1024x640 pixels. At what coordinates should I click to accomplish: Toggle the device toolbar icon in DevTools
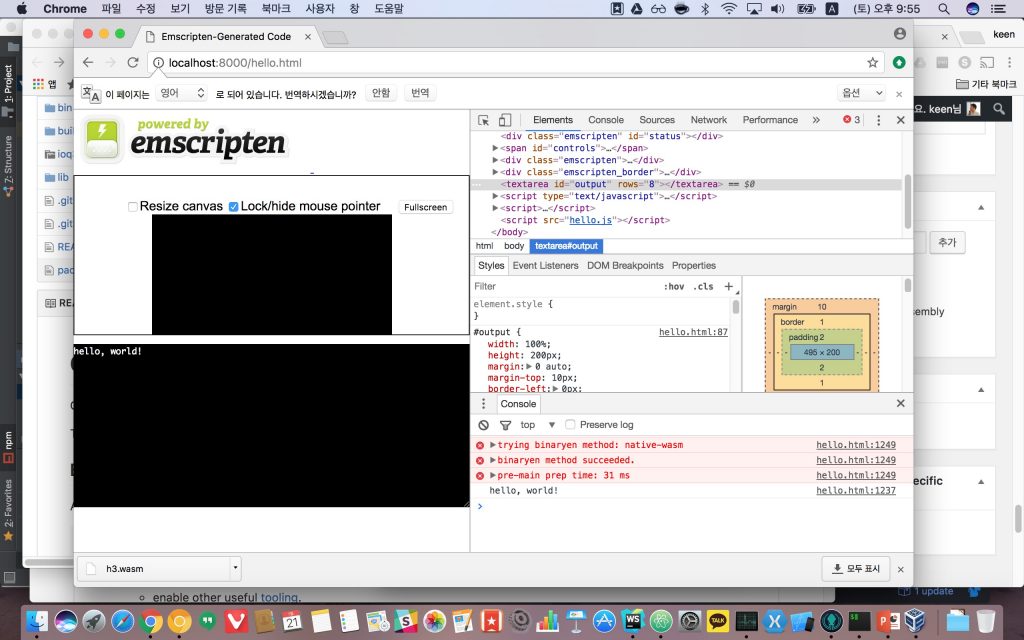point(505,120)
